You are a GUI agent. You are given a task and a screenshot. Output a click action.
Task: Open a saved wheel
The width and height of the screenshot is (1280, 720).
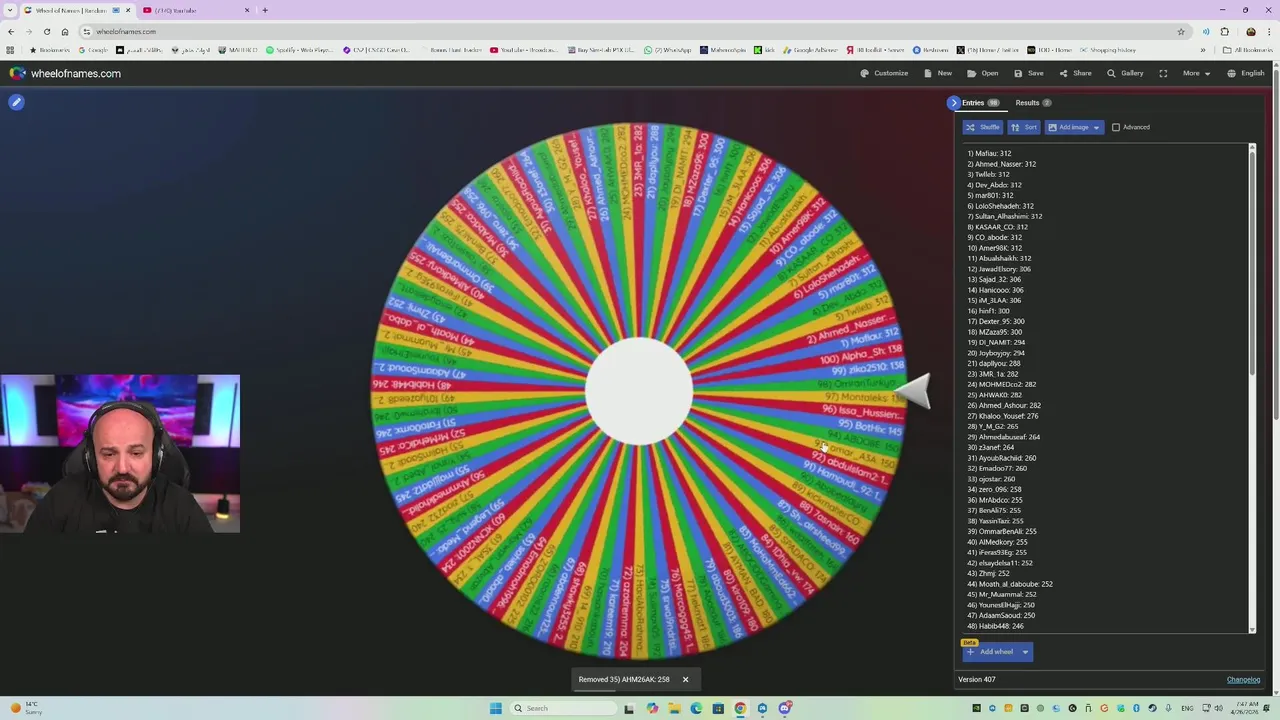(983, 73)
